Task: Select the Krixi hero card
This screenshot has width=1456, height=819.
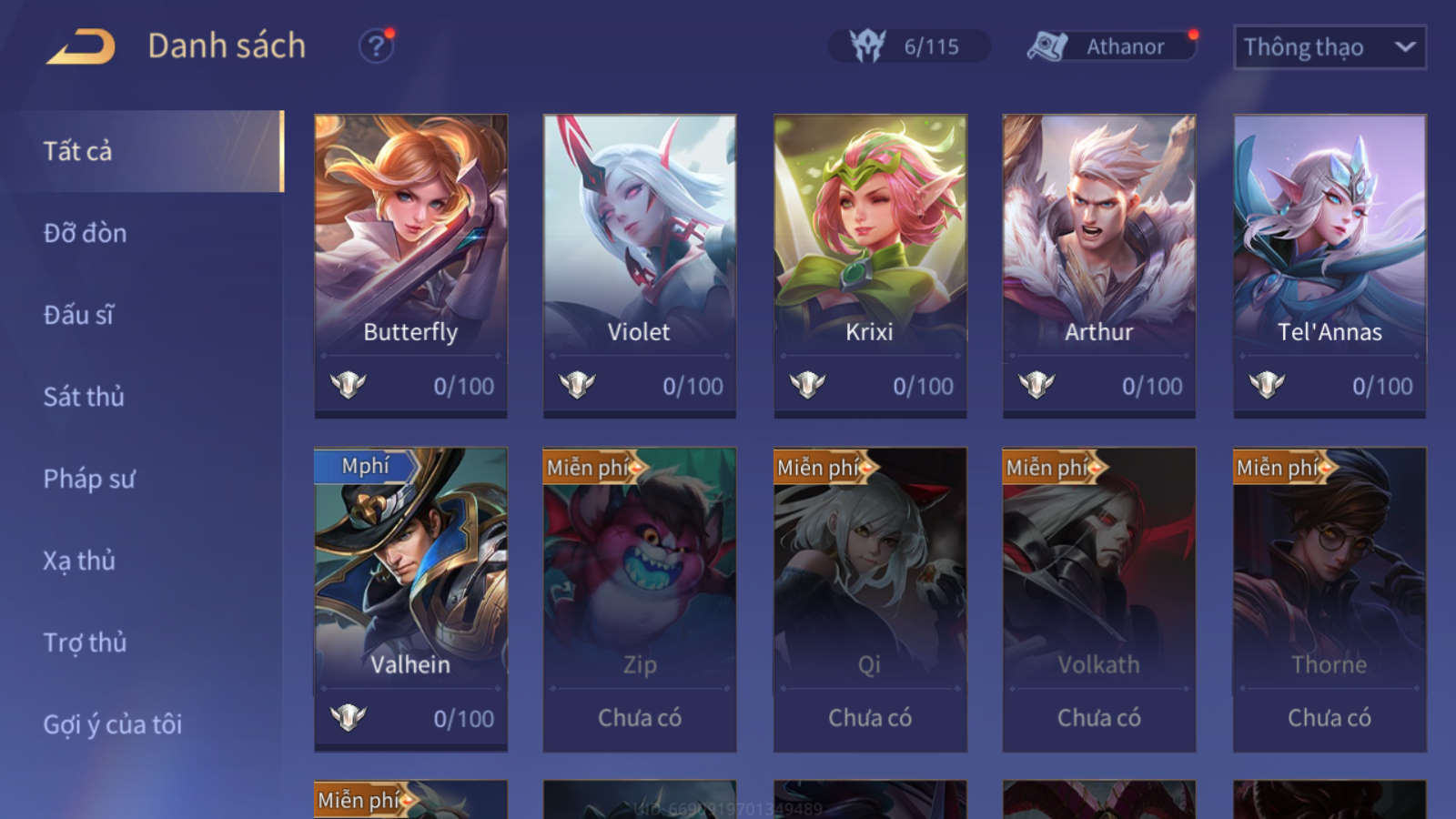Action: point(870,266)
